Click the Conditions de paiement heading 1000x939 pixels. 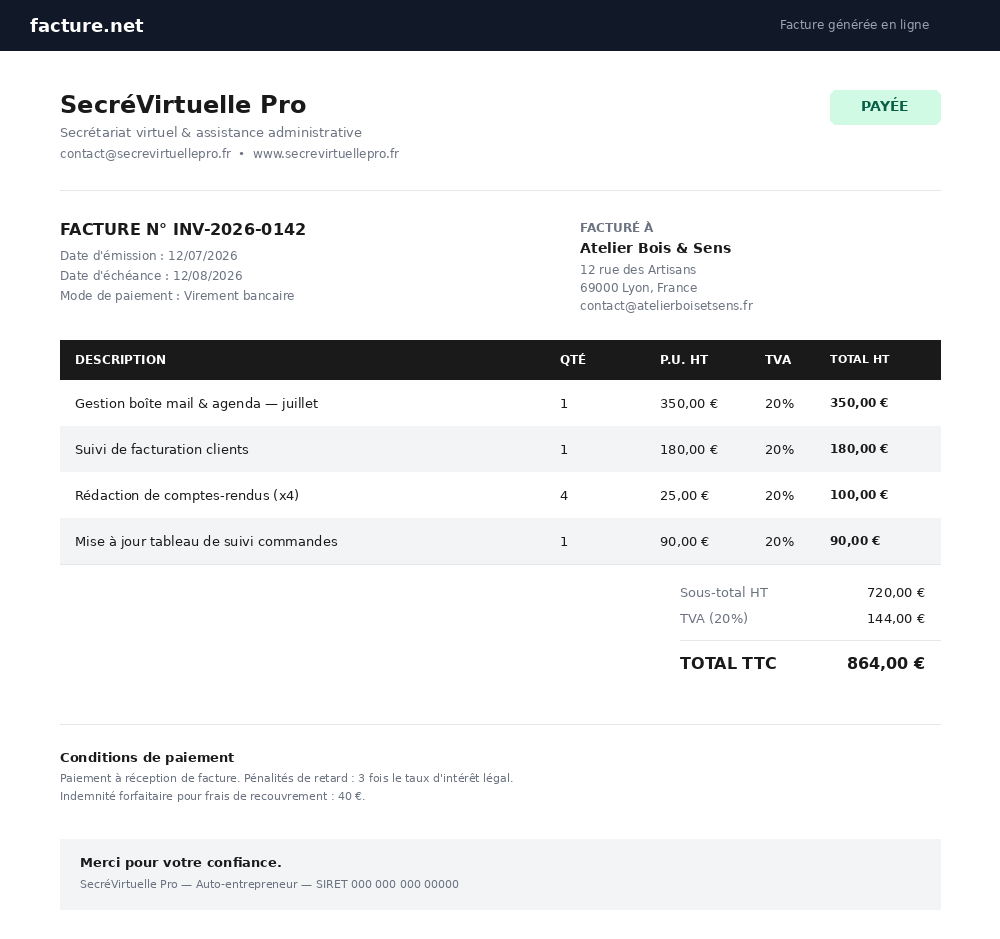click(x=147, y=757)
